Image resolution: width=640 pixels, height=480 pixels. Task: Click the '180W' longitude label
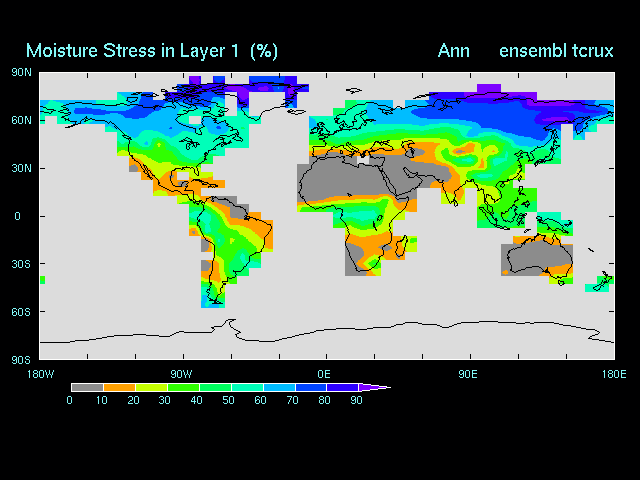point(40,374)
